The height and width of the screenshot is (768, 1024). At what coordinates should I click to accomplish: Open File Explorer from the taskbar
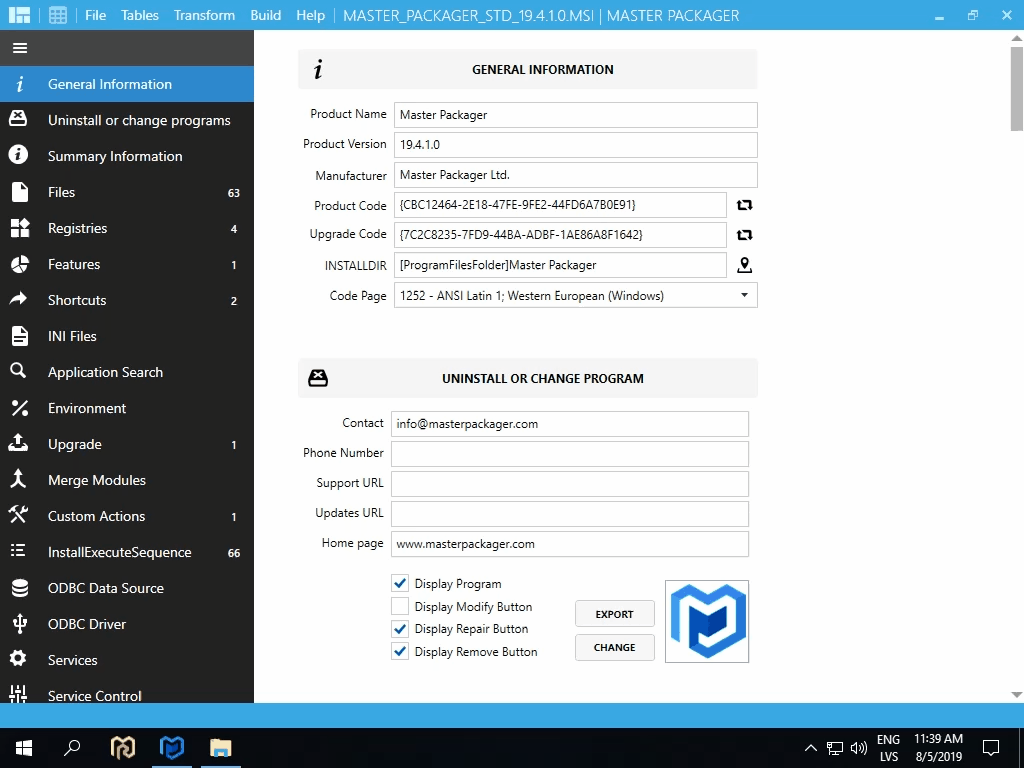coord(221,748)
